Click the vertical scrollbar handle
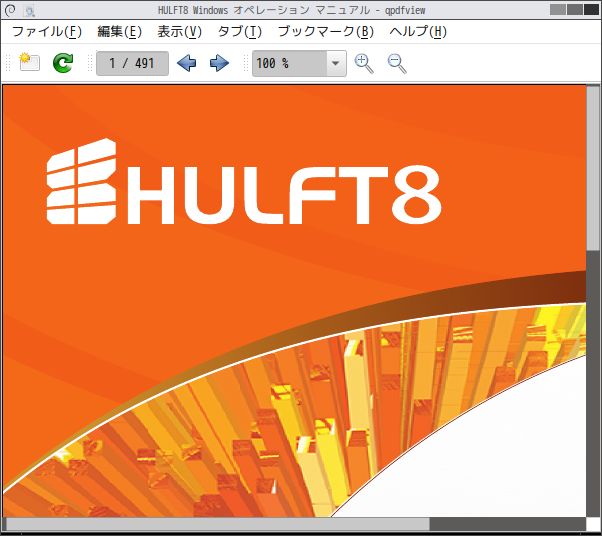 pos(593,168)
